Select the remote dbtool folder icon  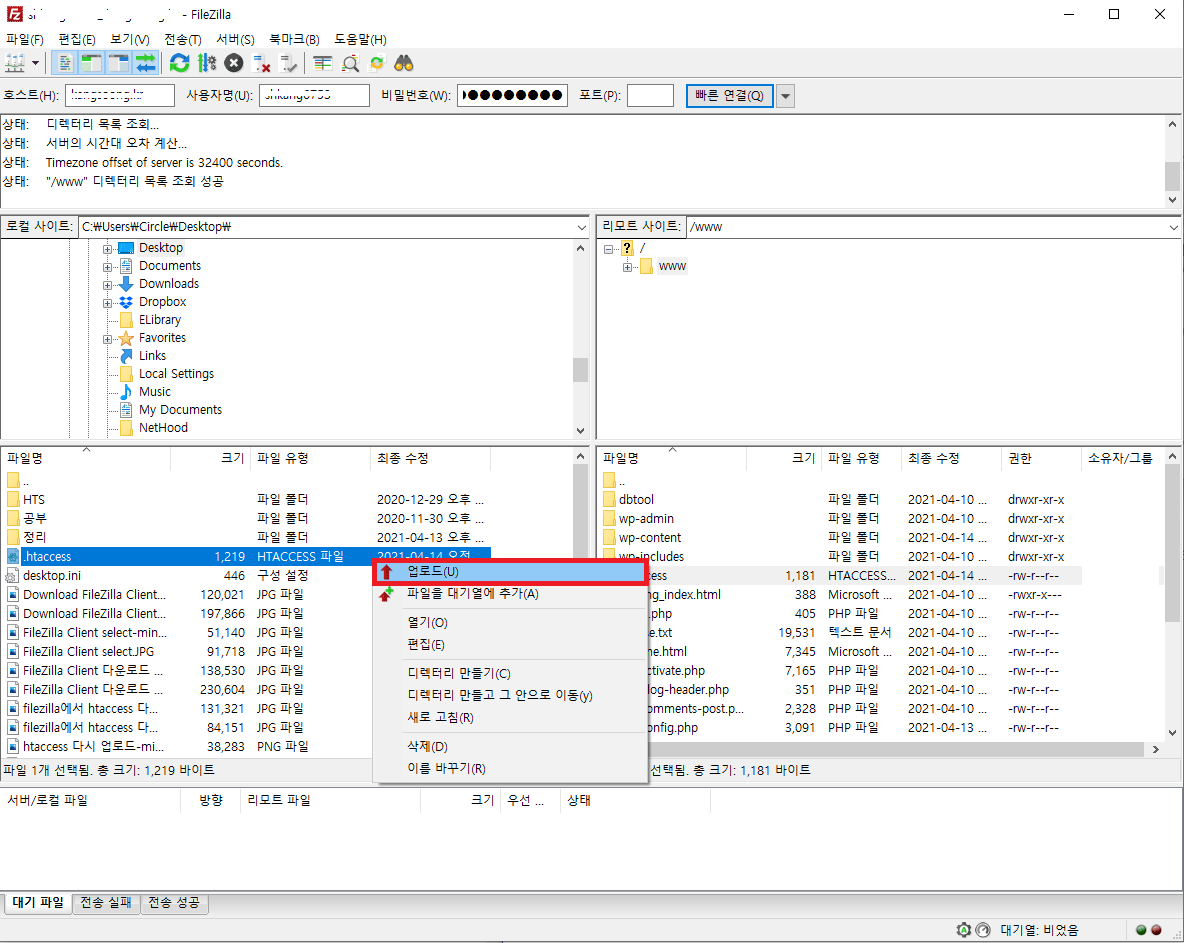pyautogui.click(x=609, y=500)
